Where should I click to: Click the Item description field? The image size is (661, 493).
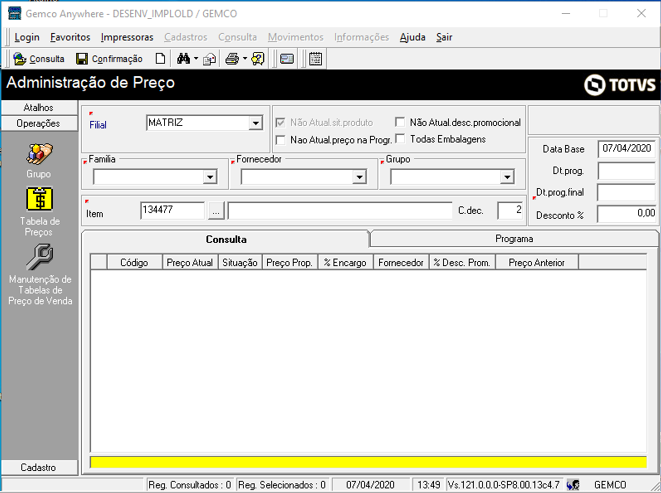pyautogui.click(x=340, y=210)
